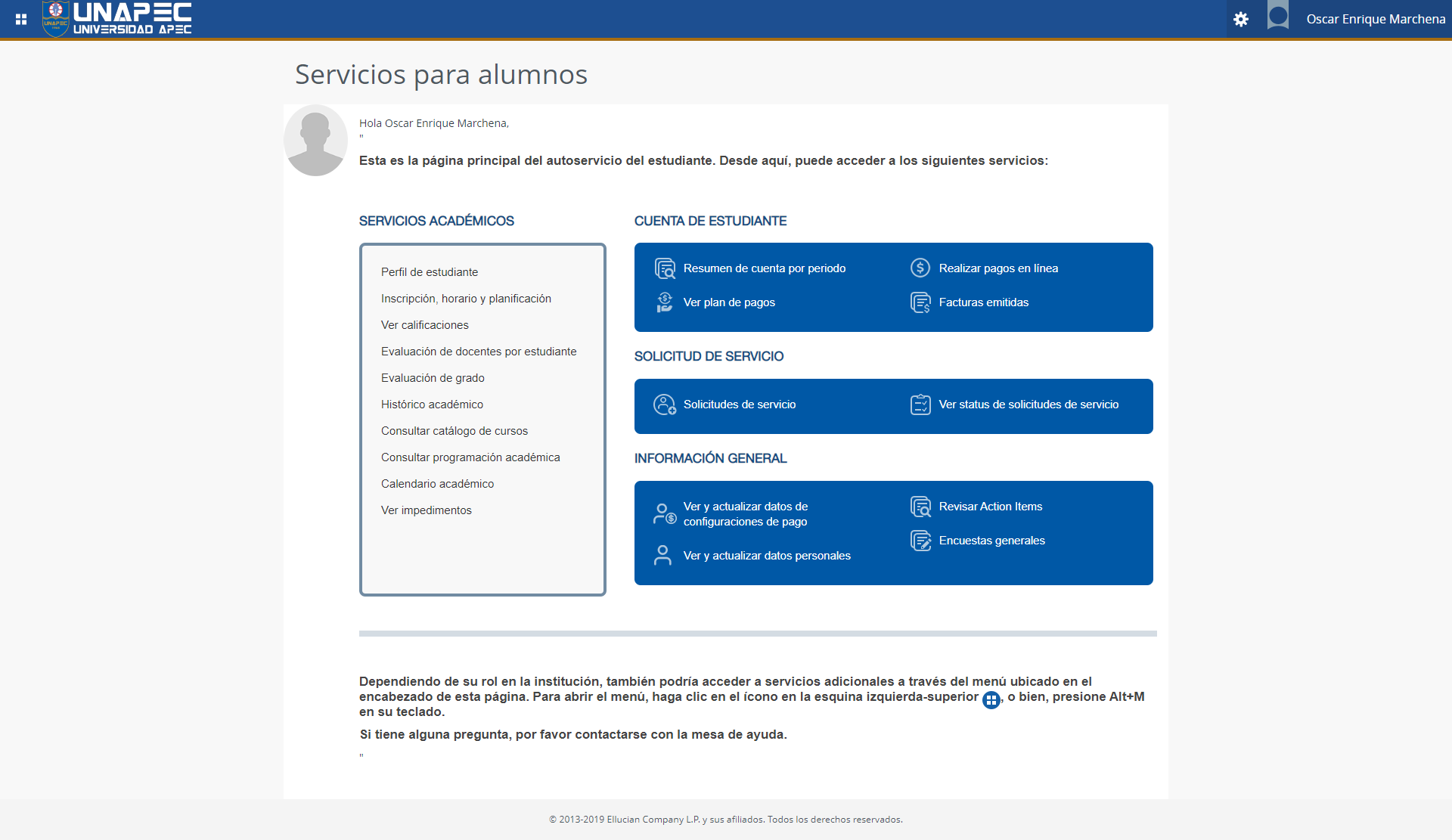Open Perfil de estudiante link

click(x=430, y=272)
